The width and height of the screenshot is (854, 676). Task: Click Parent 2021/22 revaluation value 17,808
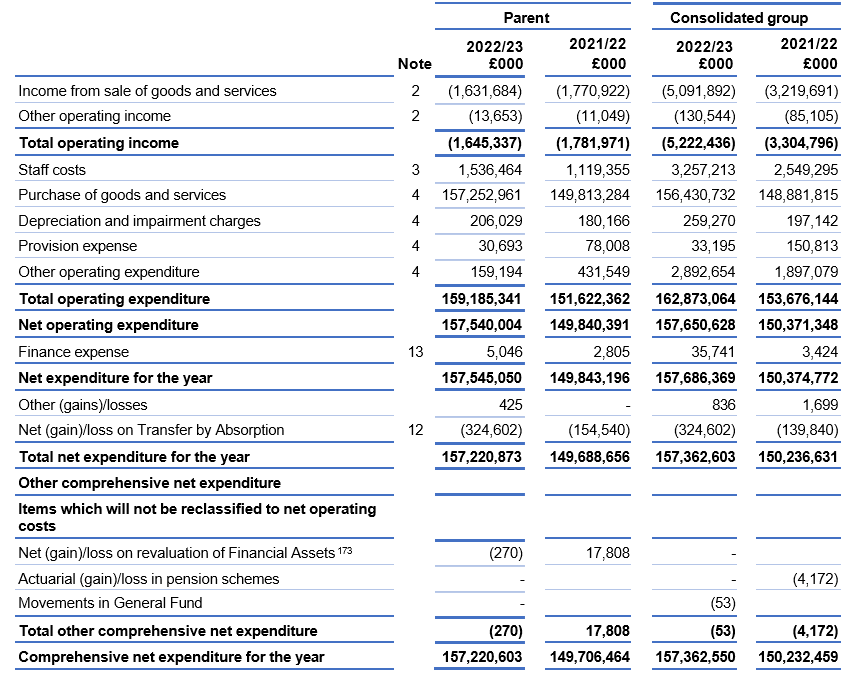tap(608, 553)
